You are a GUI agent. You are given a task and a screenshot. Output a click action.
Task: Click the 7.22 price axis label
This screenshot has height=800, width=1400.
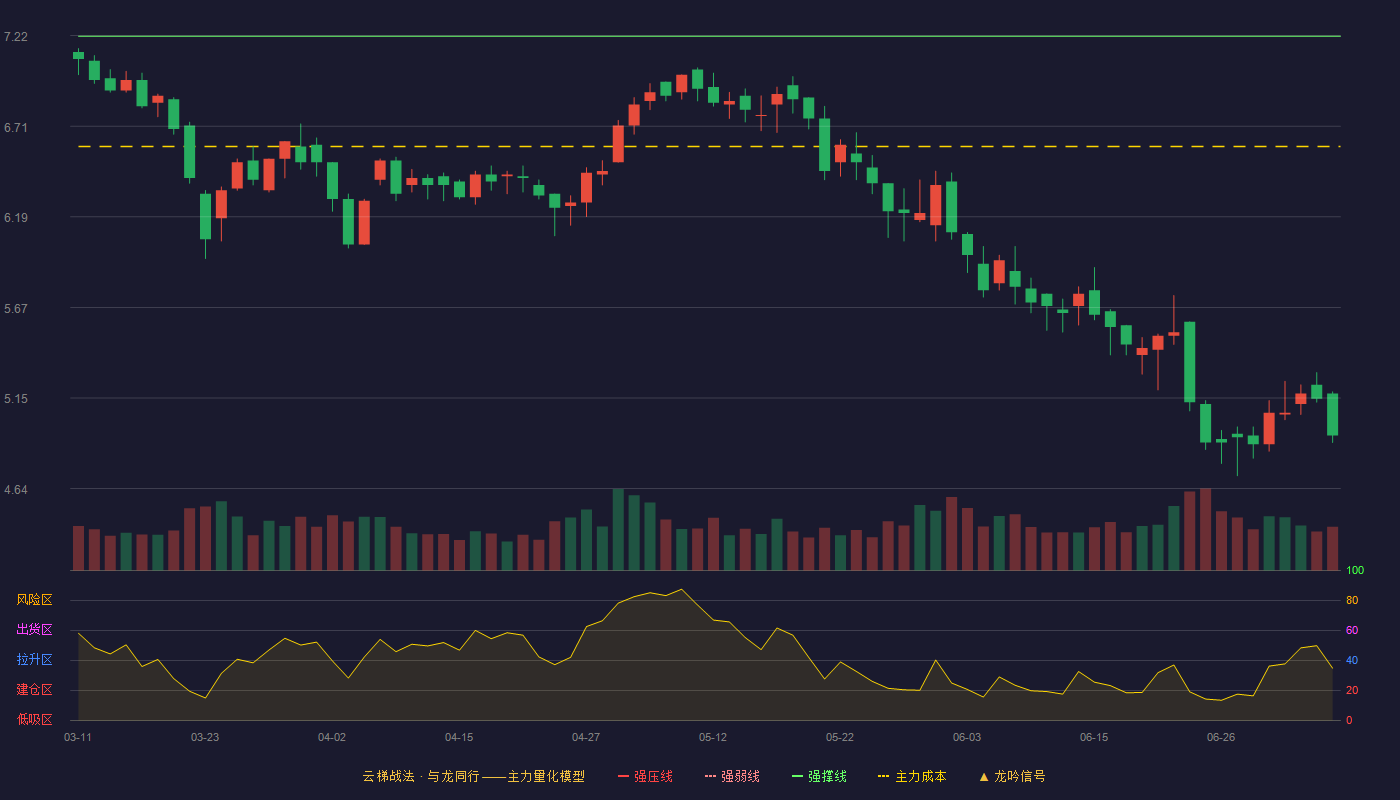[x=16, y=37]
